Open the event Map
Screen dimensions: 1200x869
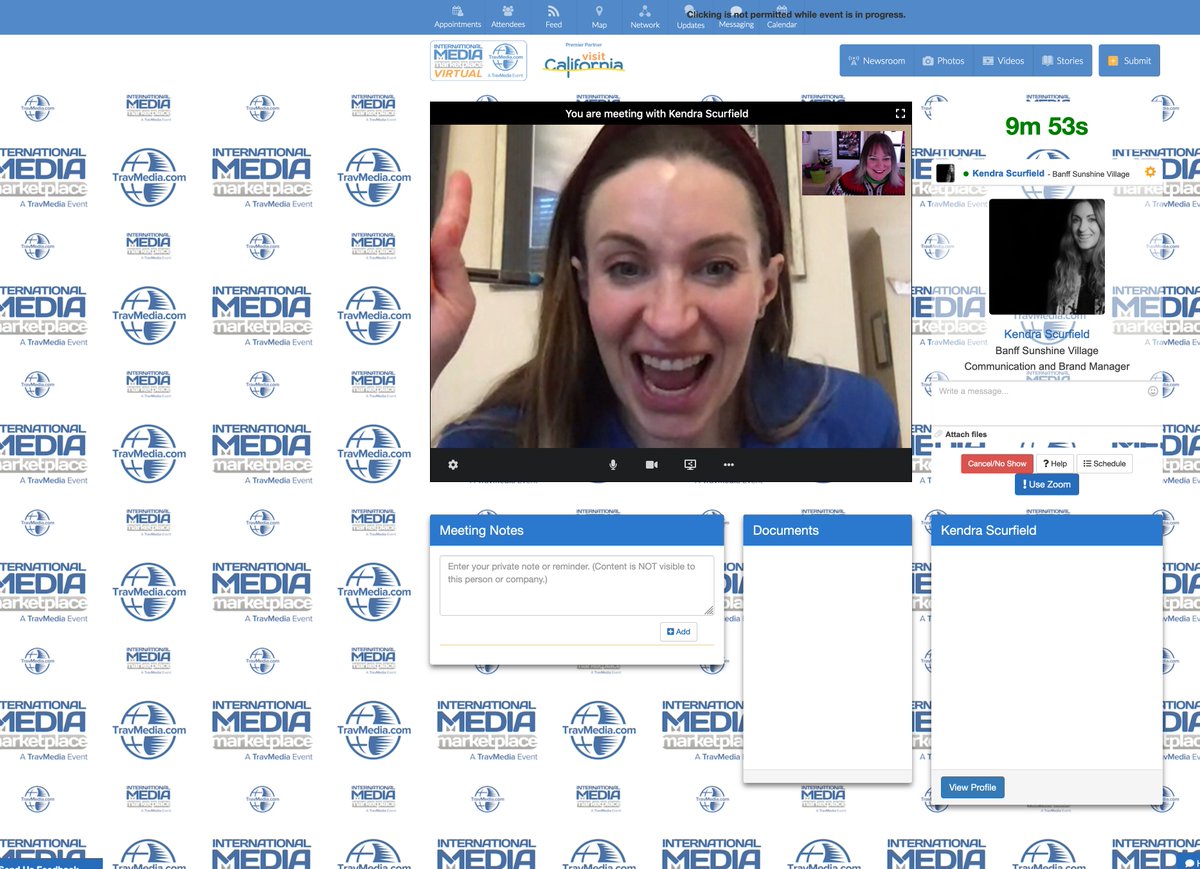point(599,16)
